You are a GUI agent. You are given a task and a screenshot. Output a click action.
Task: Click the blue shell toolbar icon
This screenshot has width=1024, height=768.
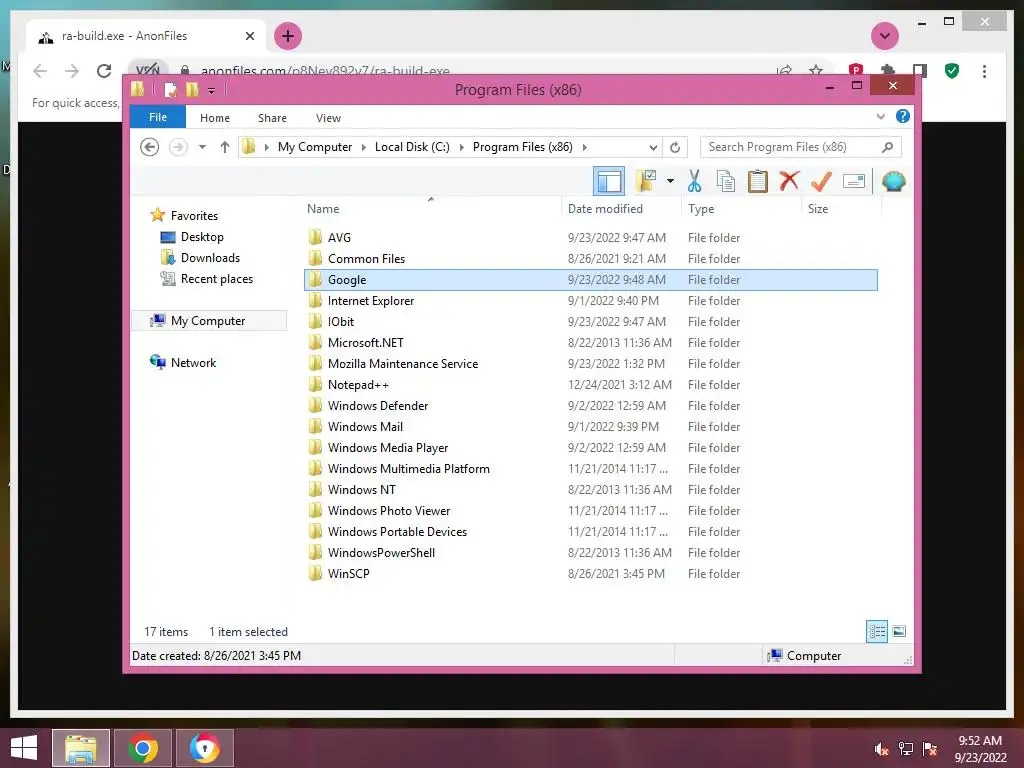point(893,181)
